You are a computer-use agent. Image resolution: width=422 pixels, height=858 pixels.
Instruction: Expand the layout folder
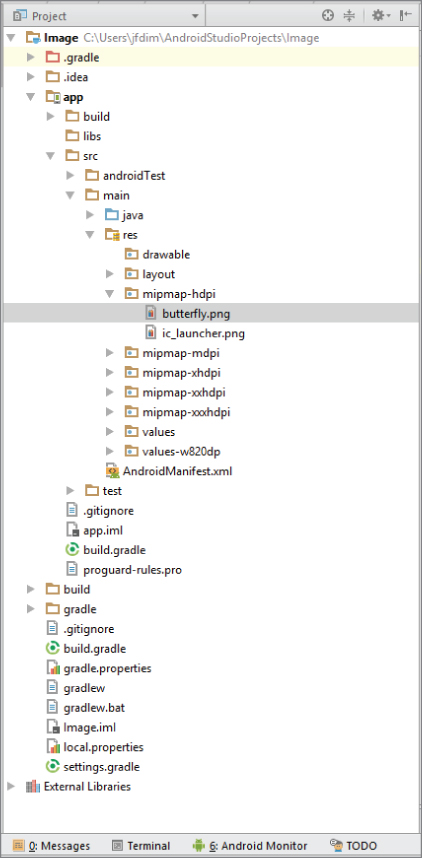pyautogui.click(x=109, y=274)
